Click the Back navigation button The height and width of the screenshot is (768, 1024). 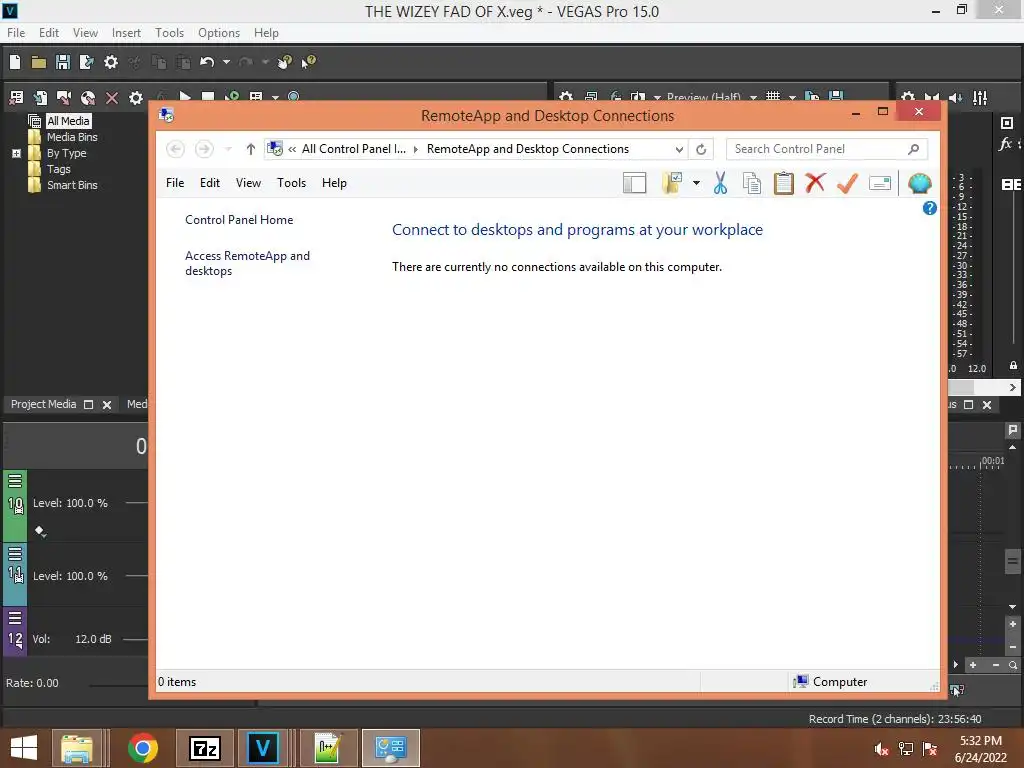point(175,149)
